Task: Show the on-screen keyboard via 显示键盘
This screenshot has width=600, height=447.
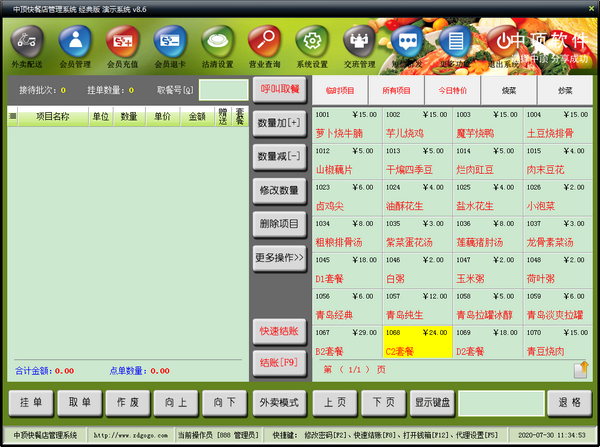Action: tap(432, 403)
